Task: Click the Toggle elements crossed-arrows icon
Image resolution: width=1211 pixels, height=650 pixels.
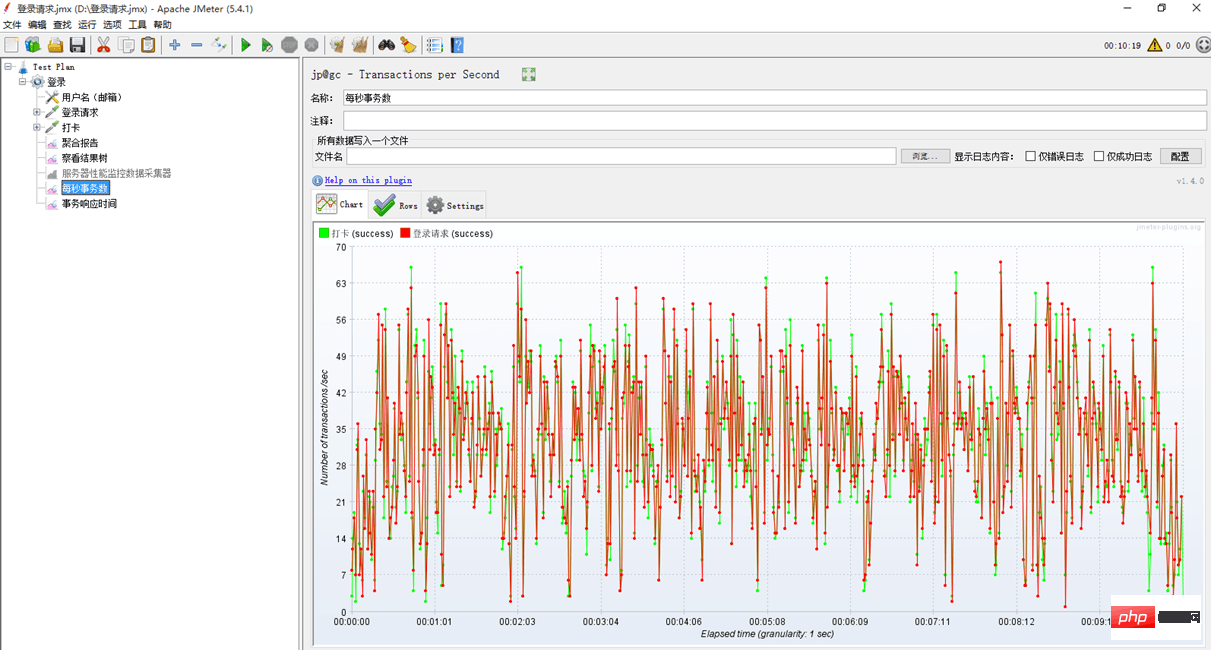Action: tap(219, 45)
